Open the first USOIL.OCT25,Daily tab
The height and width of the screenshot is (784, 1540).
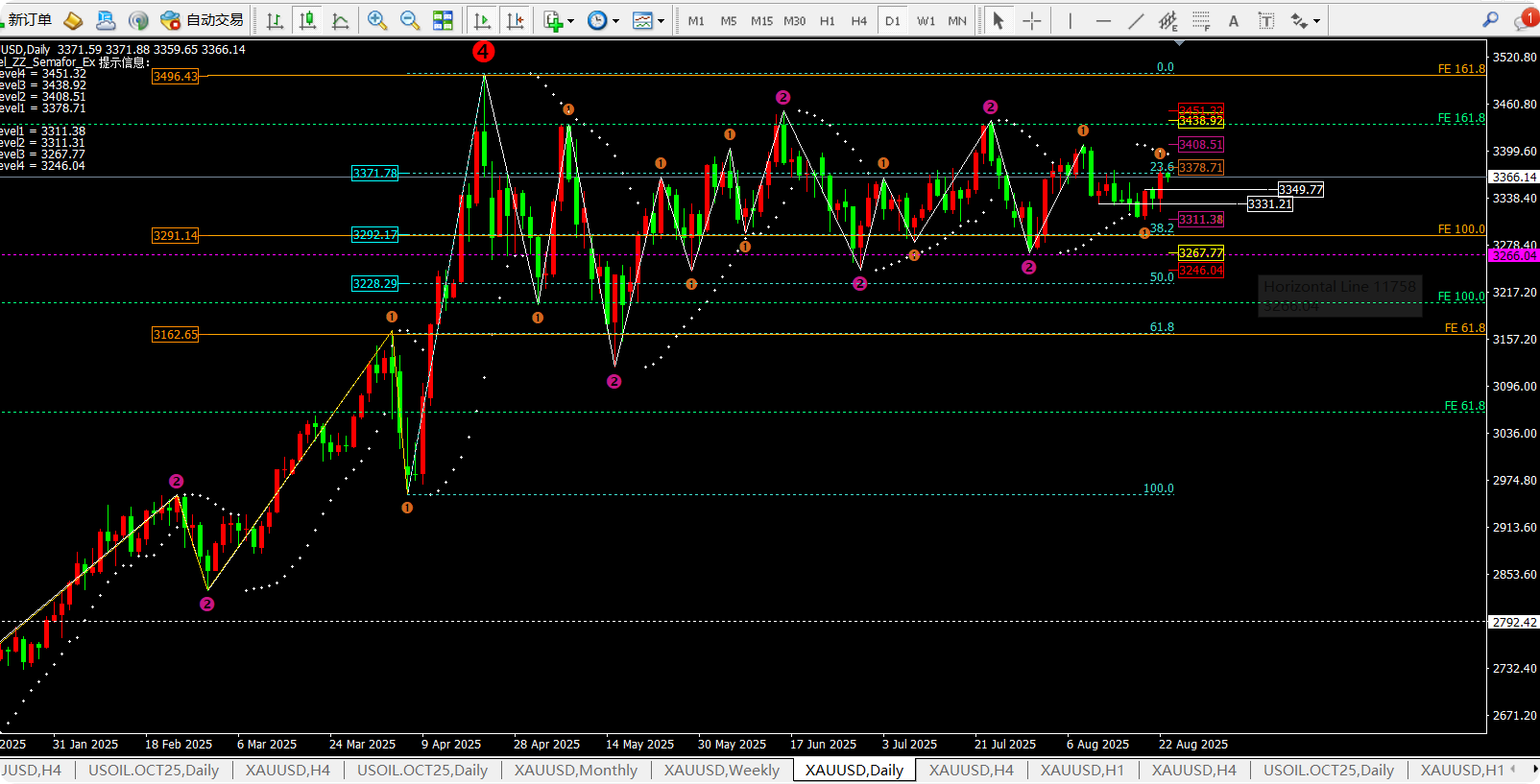pos(154,770)
